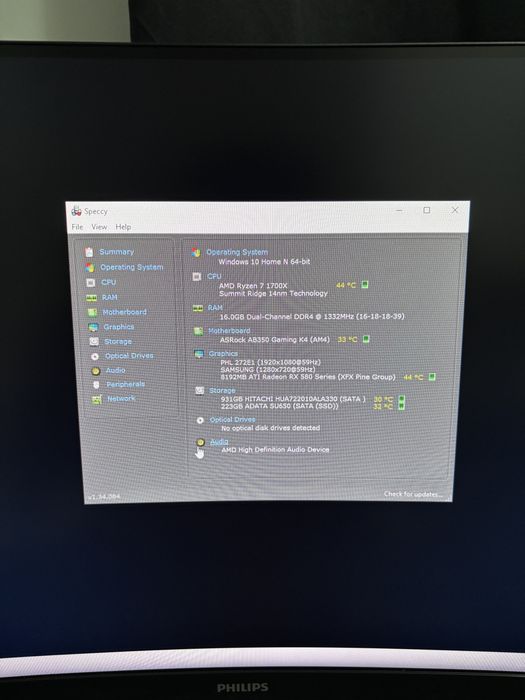Click Windows 10 Home N 64-bit text
The height and width of the screenshot is (700, 525).
(x=264, y=262)
